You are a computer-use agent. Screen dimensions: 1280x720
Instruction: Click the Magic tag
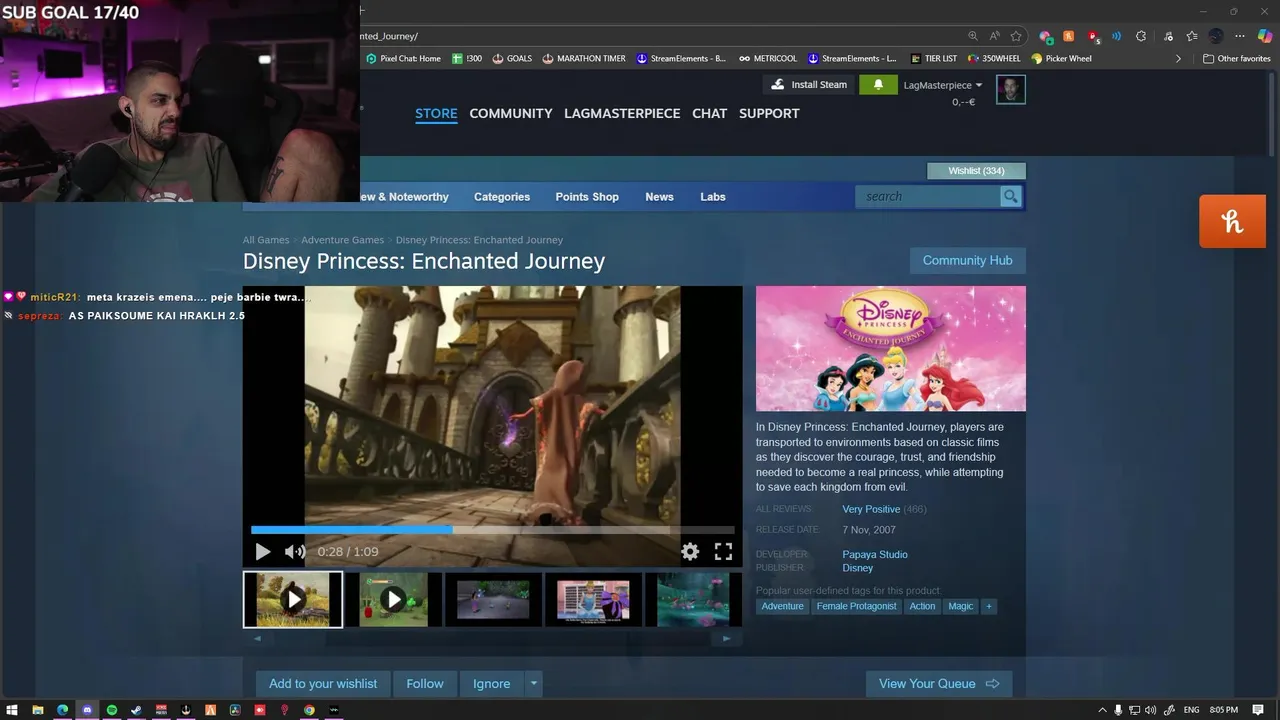[960, 606]
